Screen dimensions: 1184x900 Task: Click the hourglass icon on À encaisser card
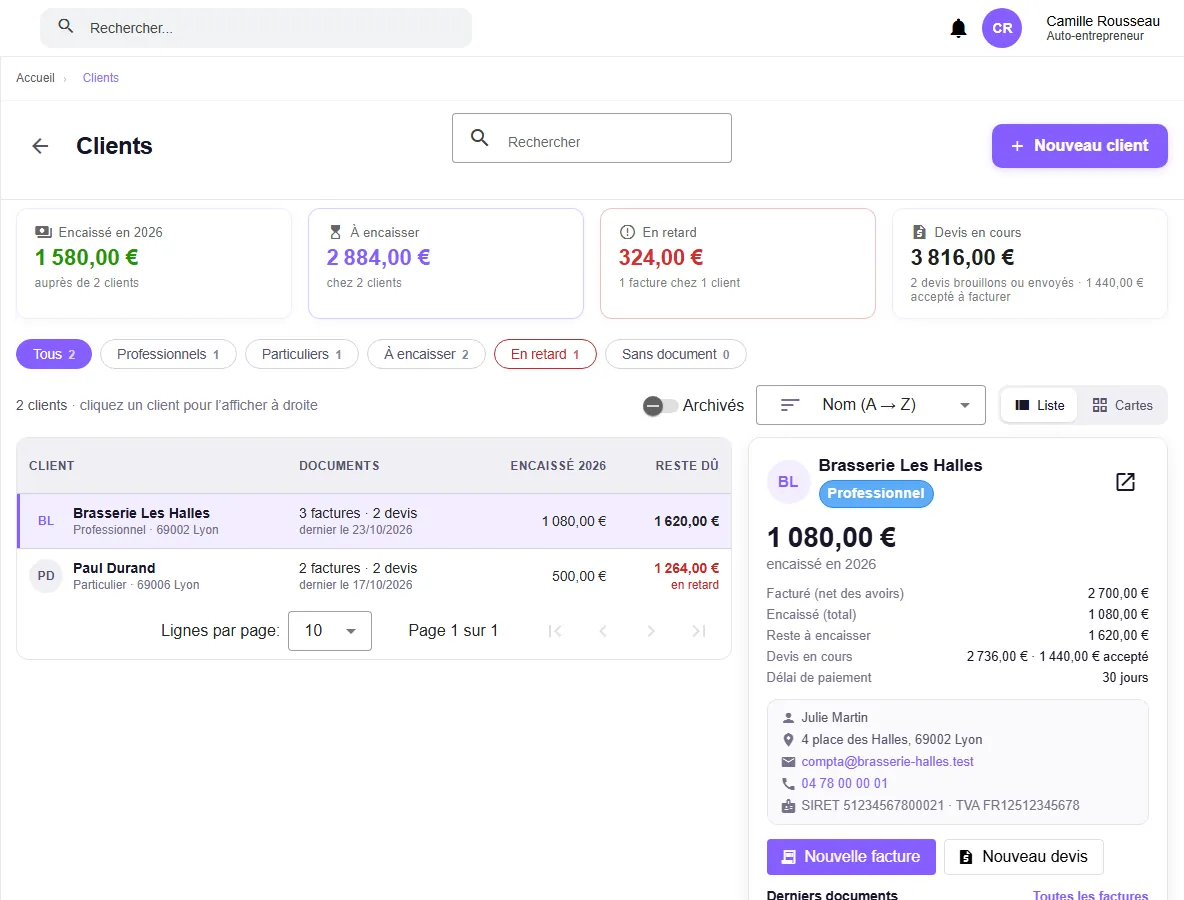click(x=335, y=233)
